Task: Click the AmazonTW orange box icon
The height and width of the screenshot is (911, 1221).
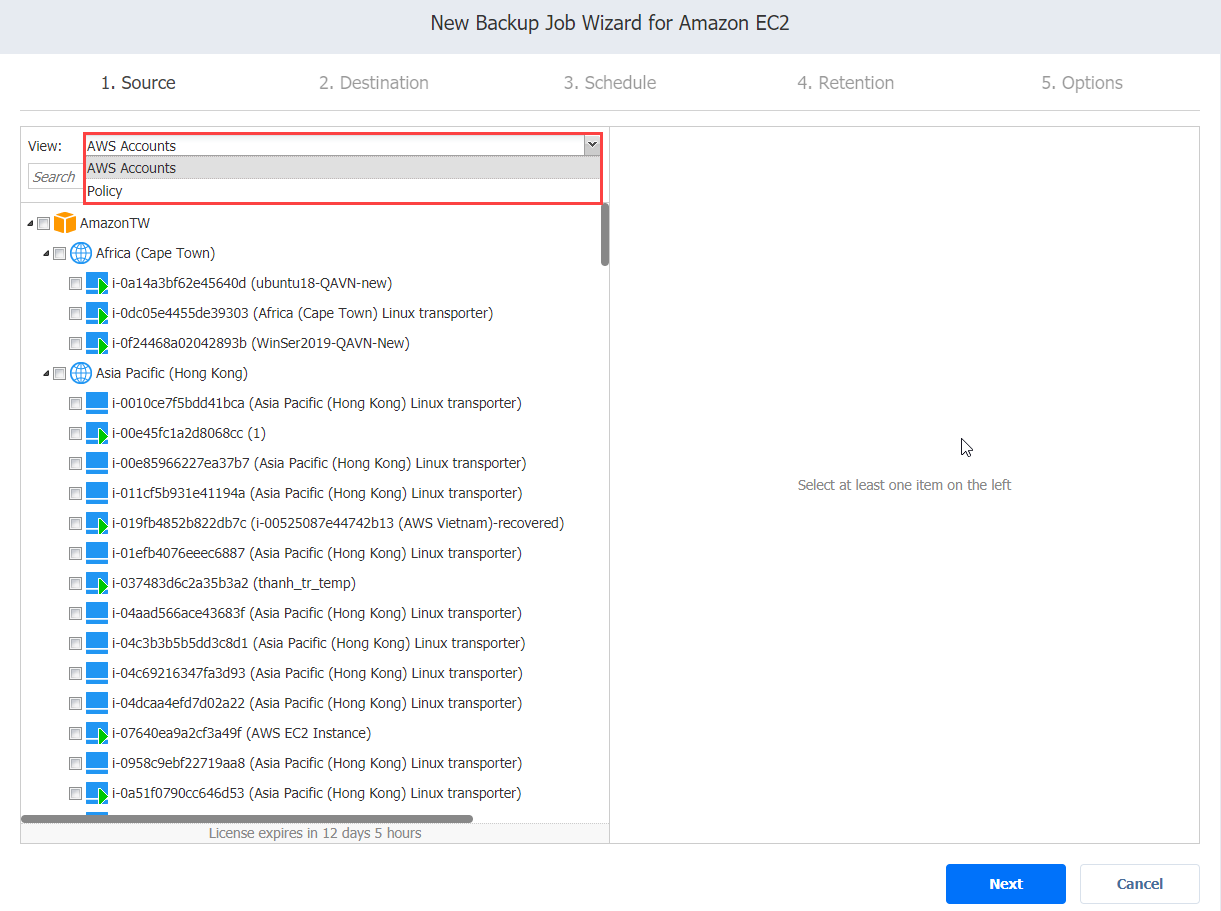Action: (x=65, y=223)
